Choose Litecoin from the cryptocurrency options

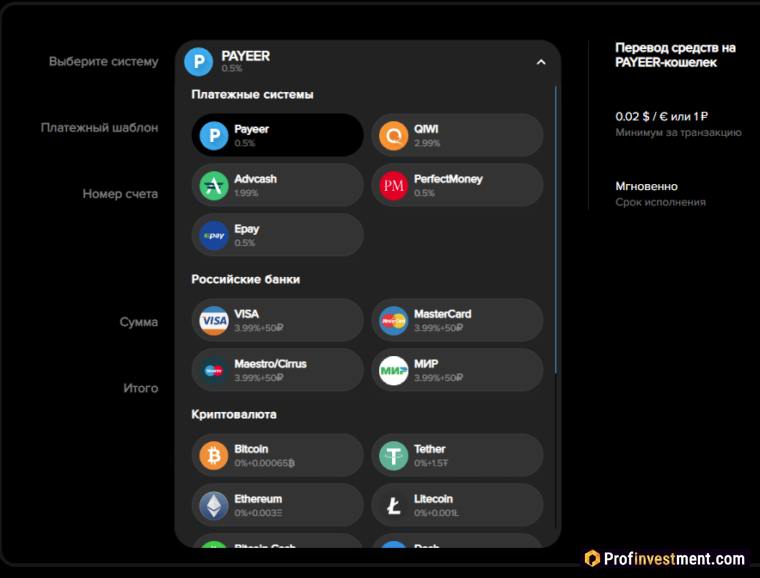point(457,505)
